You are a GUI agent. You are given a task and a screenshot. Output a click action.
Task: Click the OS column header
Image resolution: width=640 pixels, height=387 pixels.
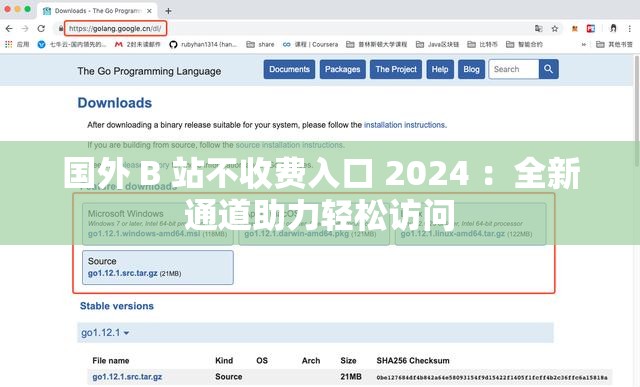click(262, 360)
